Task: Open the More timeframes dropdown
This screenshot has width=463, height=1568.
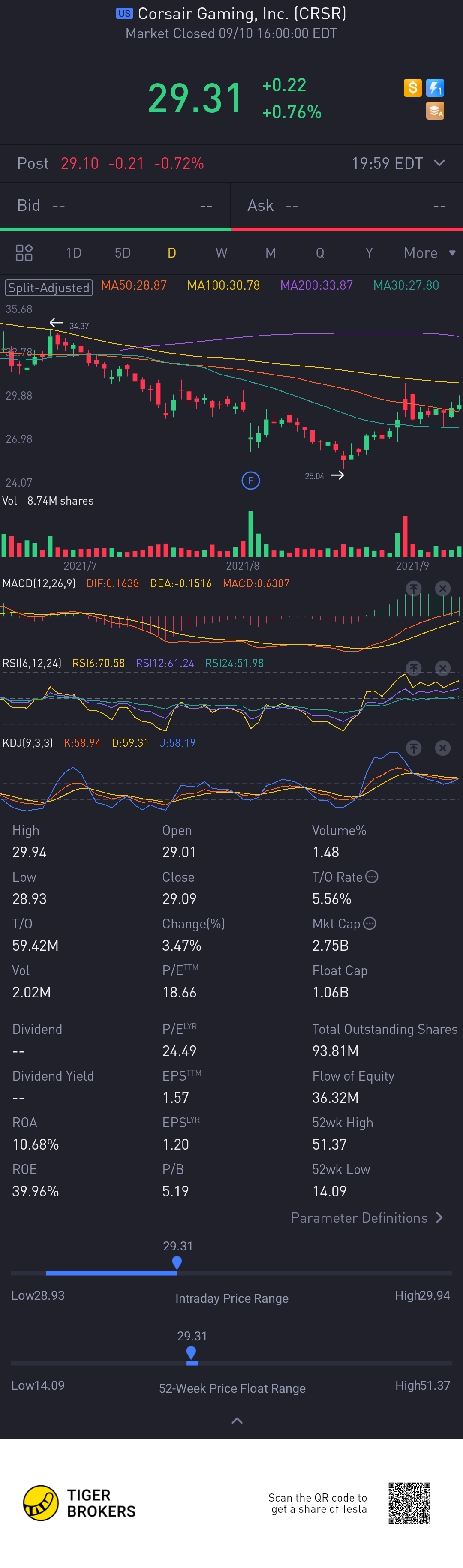Action: (430, 252)
